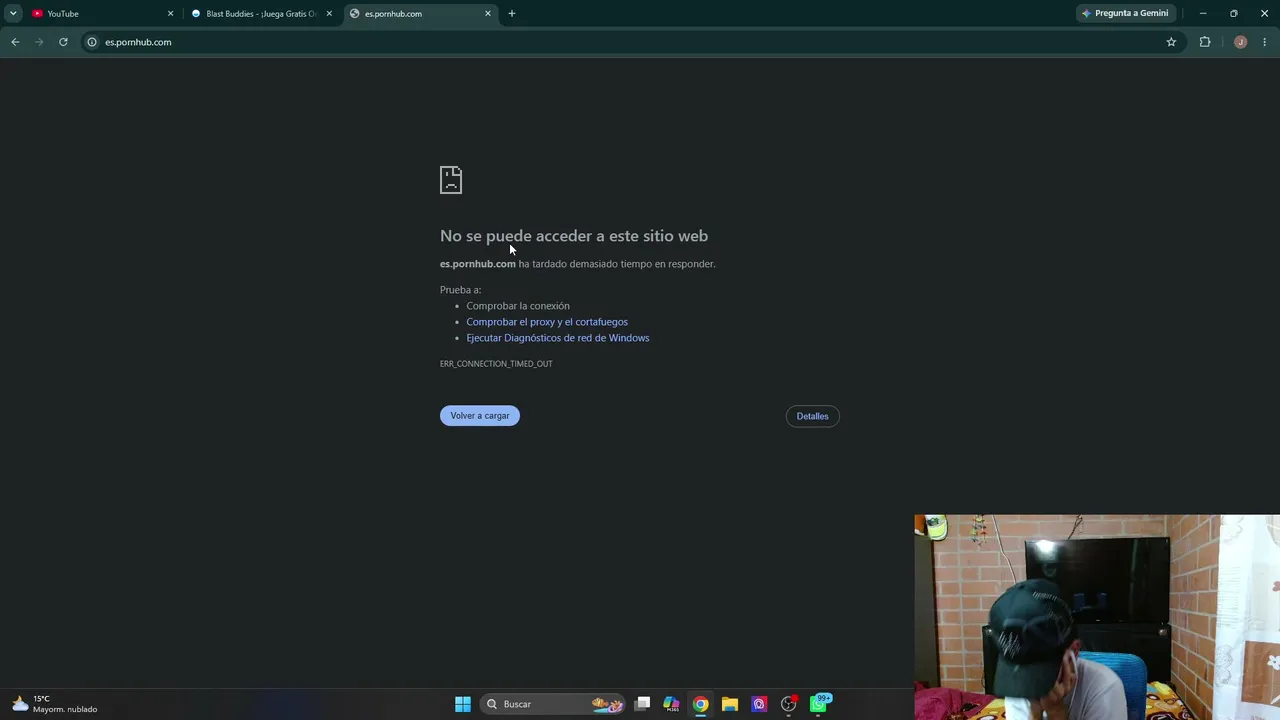Click the Pregunta a Gemini button
Viewport: 1280px width, 720px height.
point(1125,13)
